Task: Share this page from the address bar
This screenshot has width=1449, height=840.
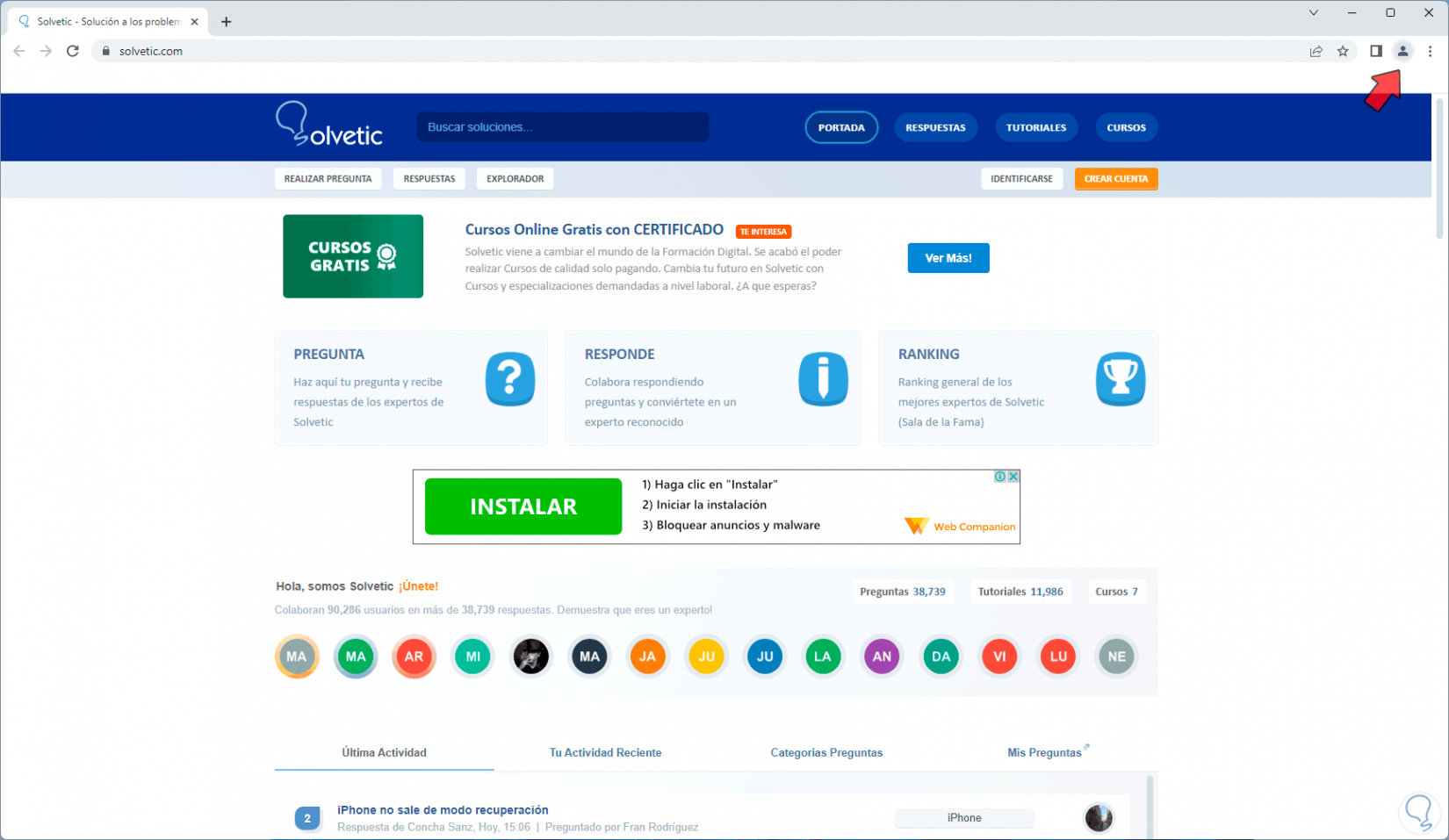Action: tap(1316, 51)
